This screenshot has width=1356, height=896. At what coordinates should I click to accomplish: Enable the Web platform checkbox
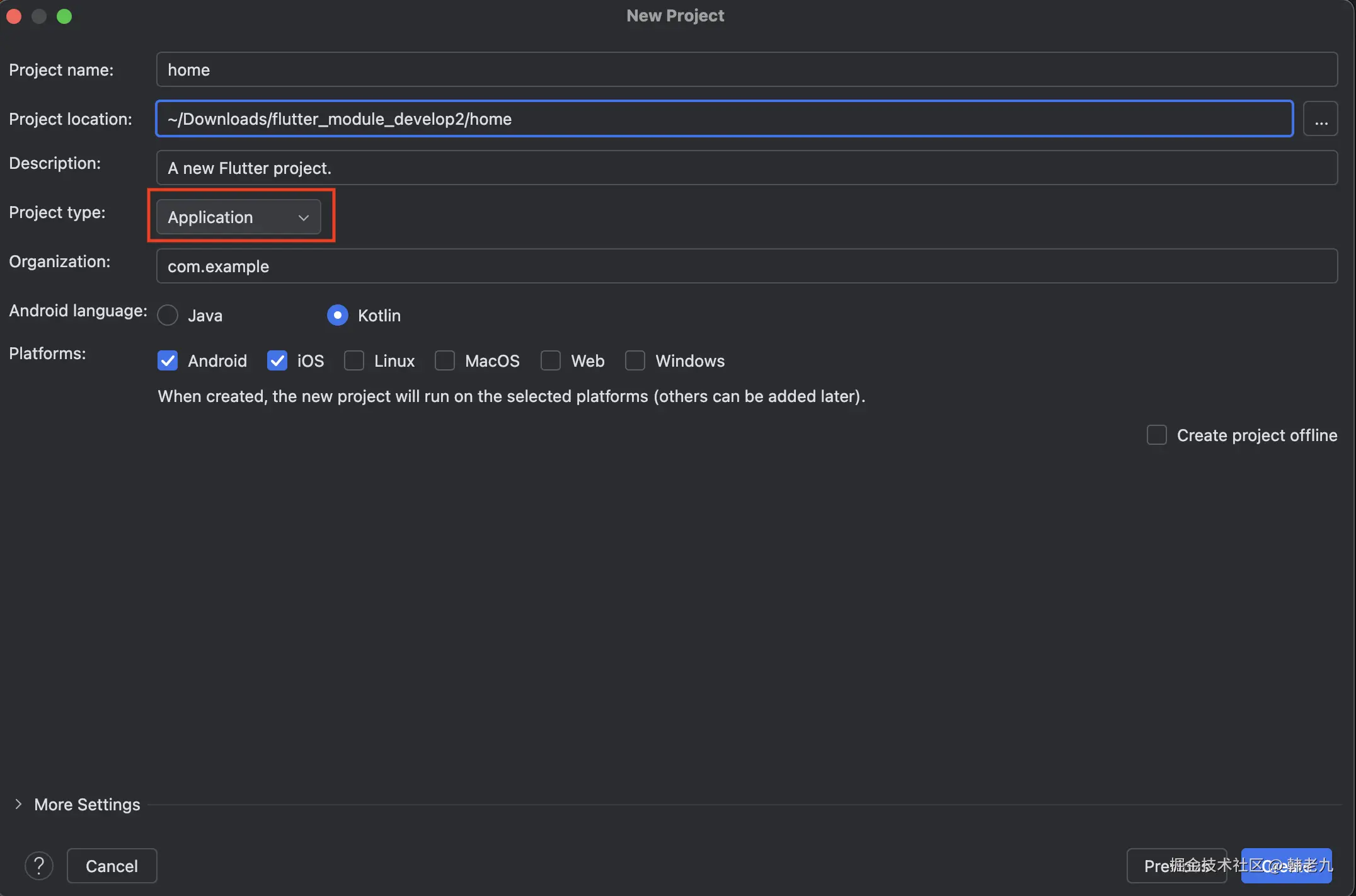click(551, 360)
